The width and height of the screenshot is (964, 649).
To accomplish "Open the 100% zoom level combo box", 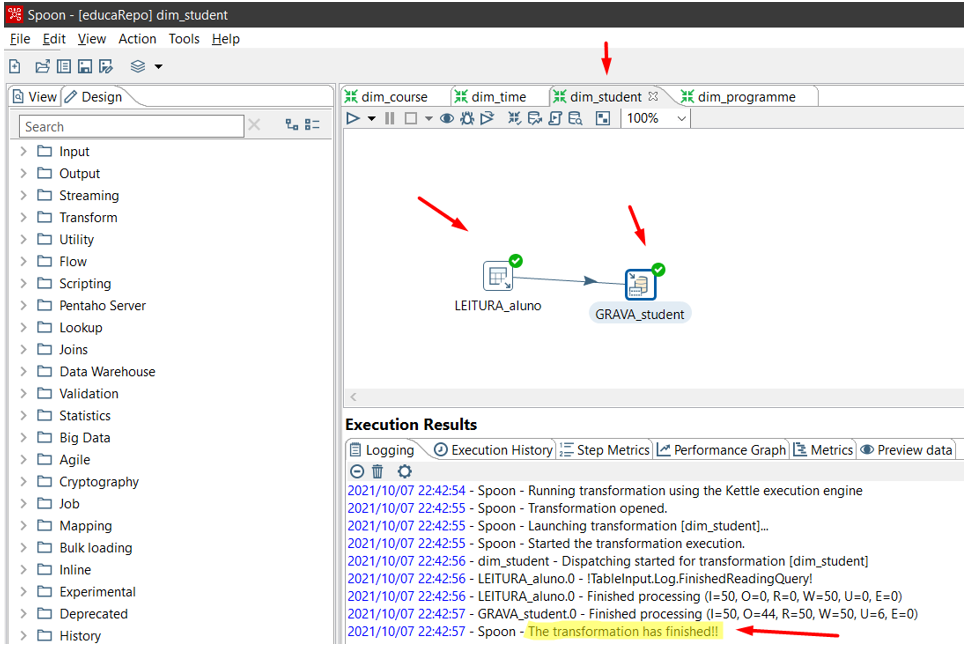I will [656, 118].
